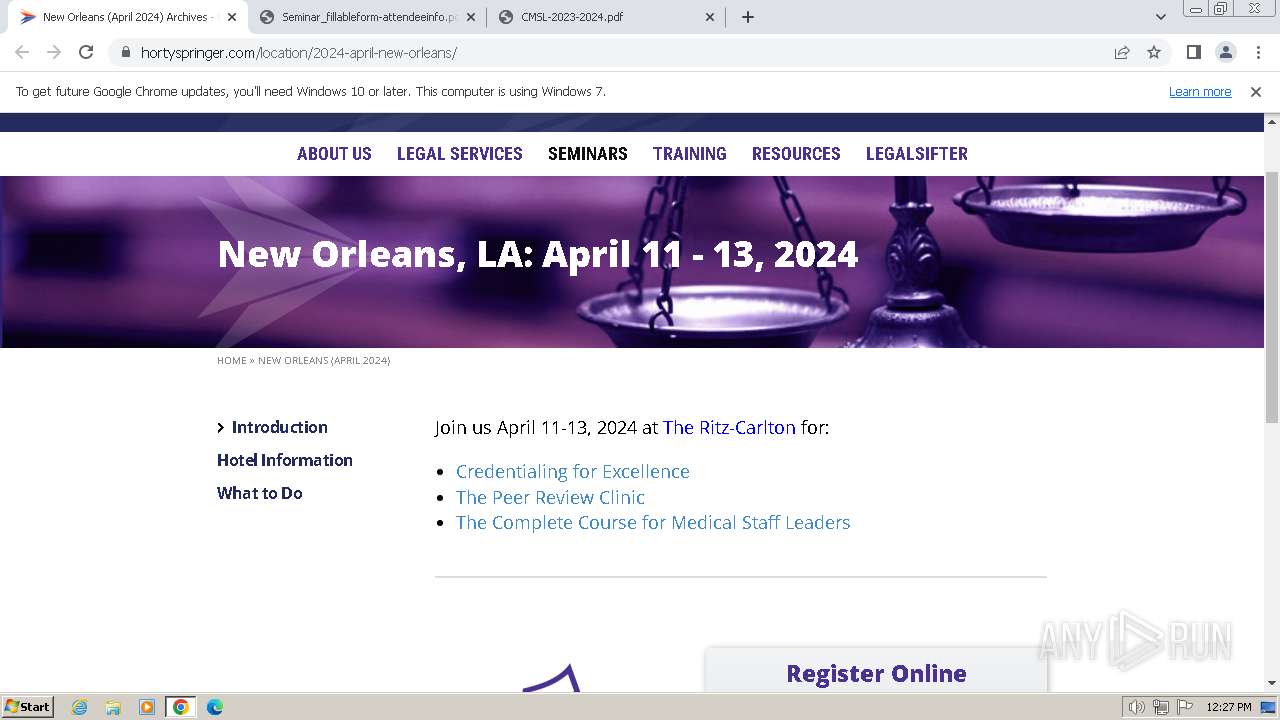Open Credentialing for Excellence link
The width and height of the screenshot is (1280, 720).
(x=573, y=471)
